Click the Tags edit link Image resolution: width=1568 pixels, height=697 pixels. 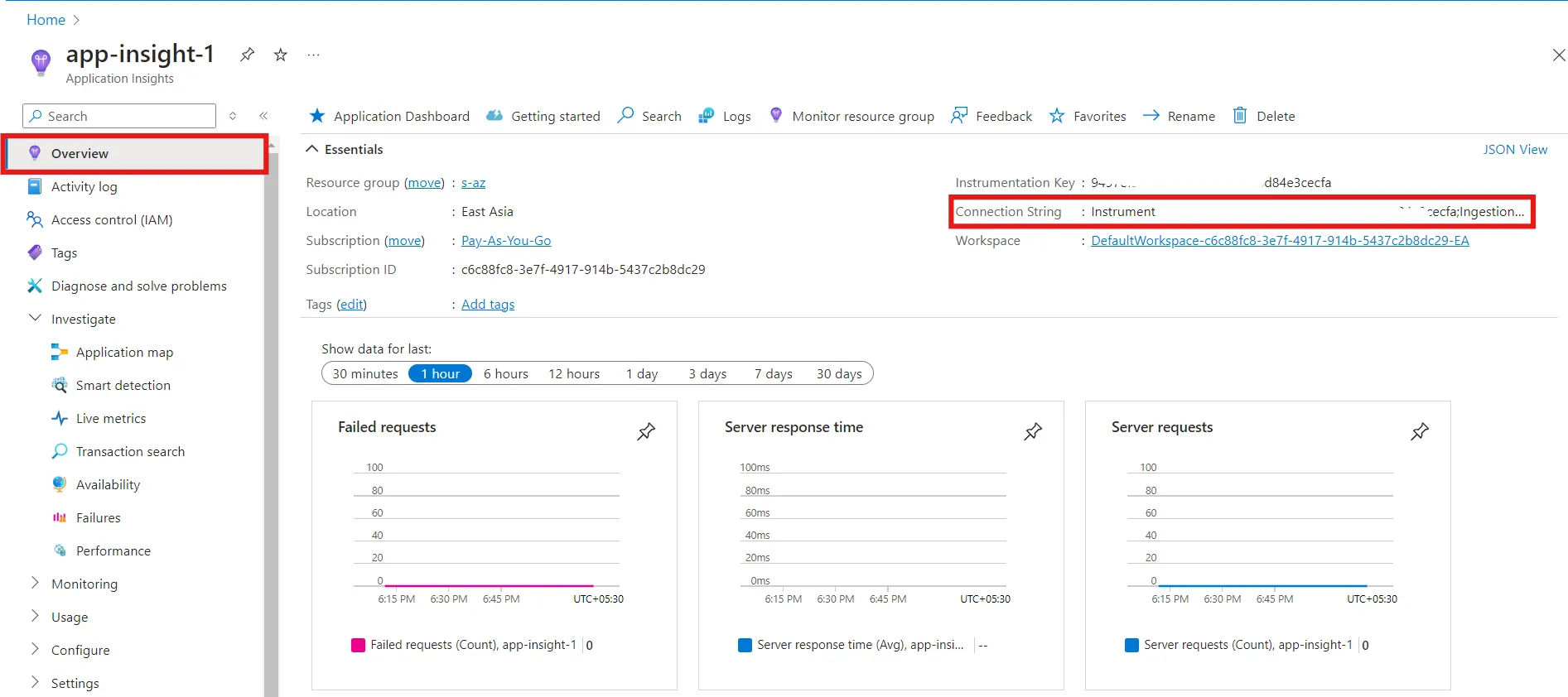351,305
